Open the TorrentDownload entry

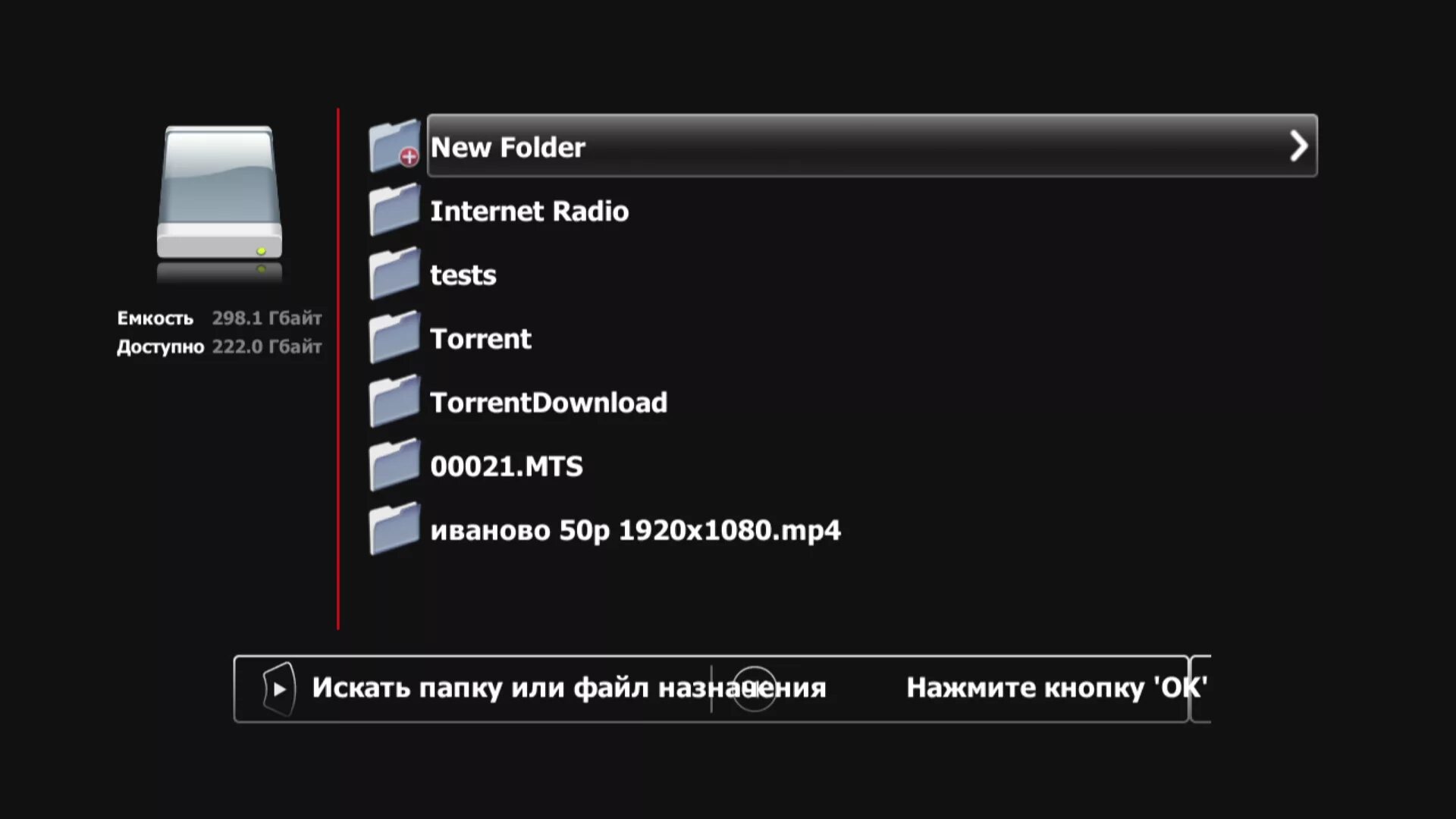point(548,402)
